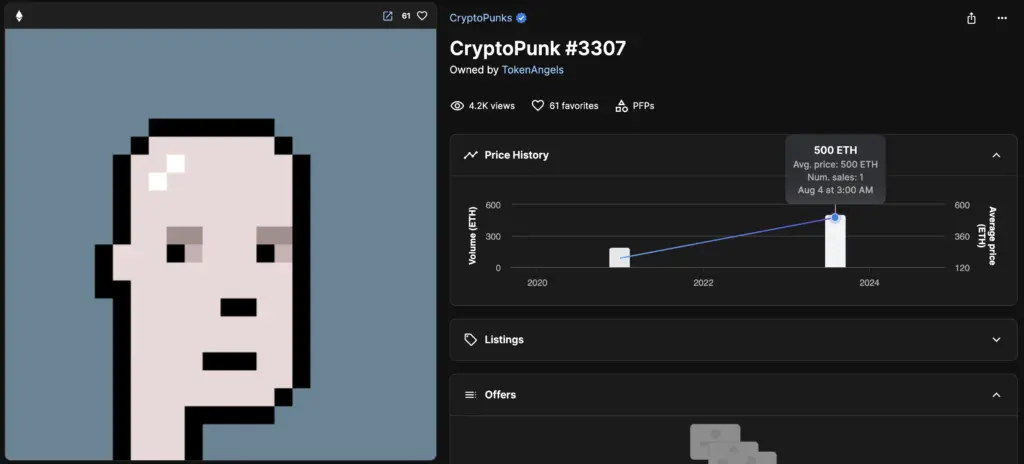Click the large bar before 2024

click(835, 241)
